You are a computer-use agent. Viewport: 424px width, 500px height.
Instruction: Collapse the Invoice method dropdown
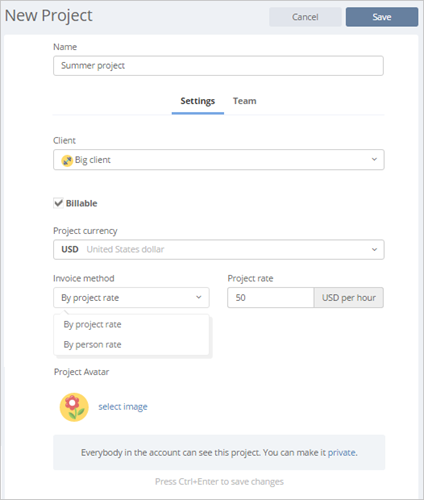[x=131, y=297]
